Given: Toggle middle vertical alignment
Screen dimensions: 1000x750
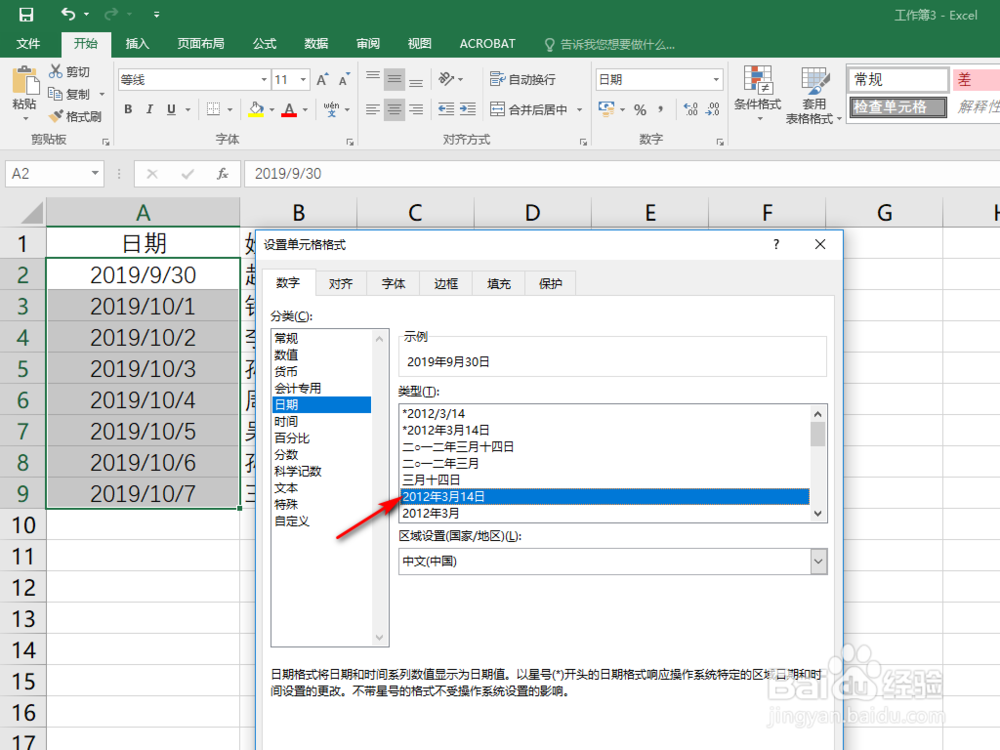Looking at the screenshot, I should 395,79.
